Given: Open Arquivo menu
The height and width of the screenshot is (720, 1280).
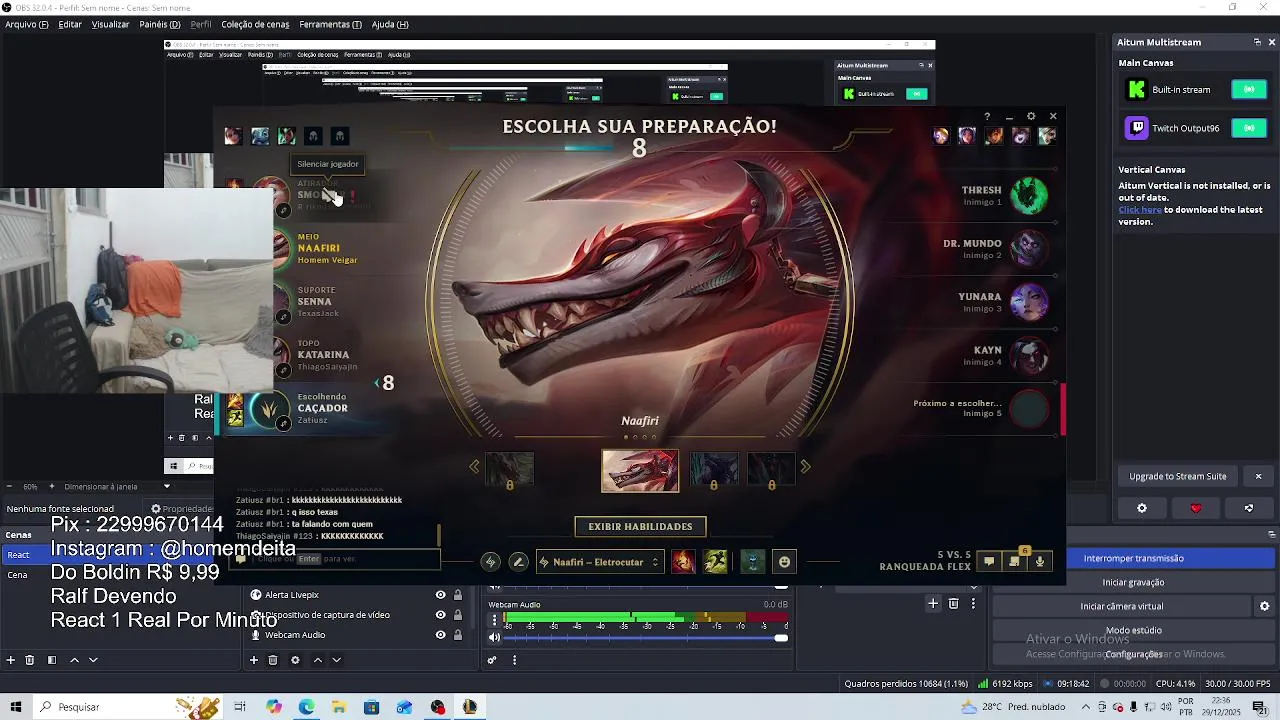Looking at the screenshot, I should (27, 24).
